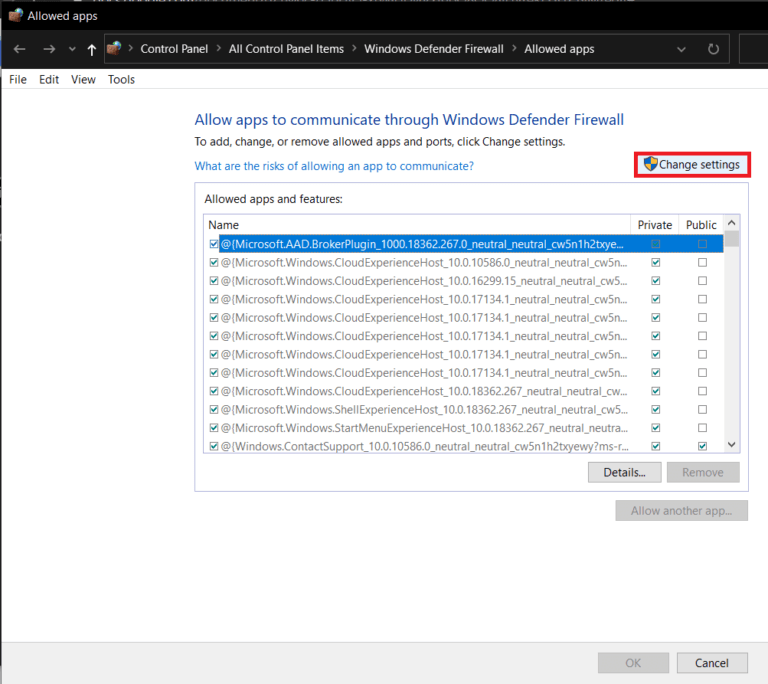This screenshot has width=768, height=684.
Task: Select the ShellExperienceHost_10.0.18362.267 row
Action: click(x=465, y=410)
